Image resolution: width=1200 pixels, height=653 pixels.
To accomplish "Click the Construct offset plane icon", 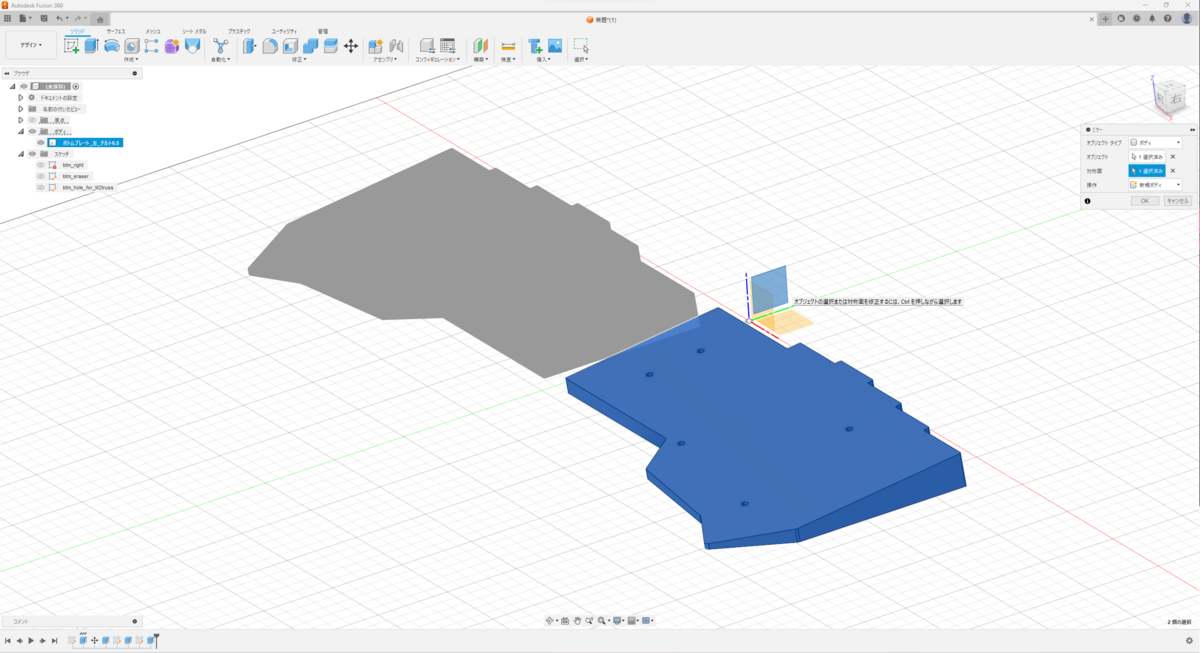I will coord(480,46).
